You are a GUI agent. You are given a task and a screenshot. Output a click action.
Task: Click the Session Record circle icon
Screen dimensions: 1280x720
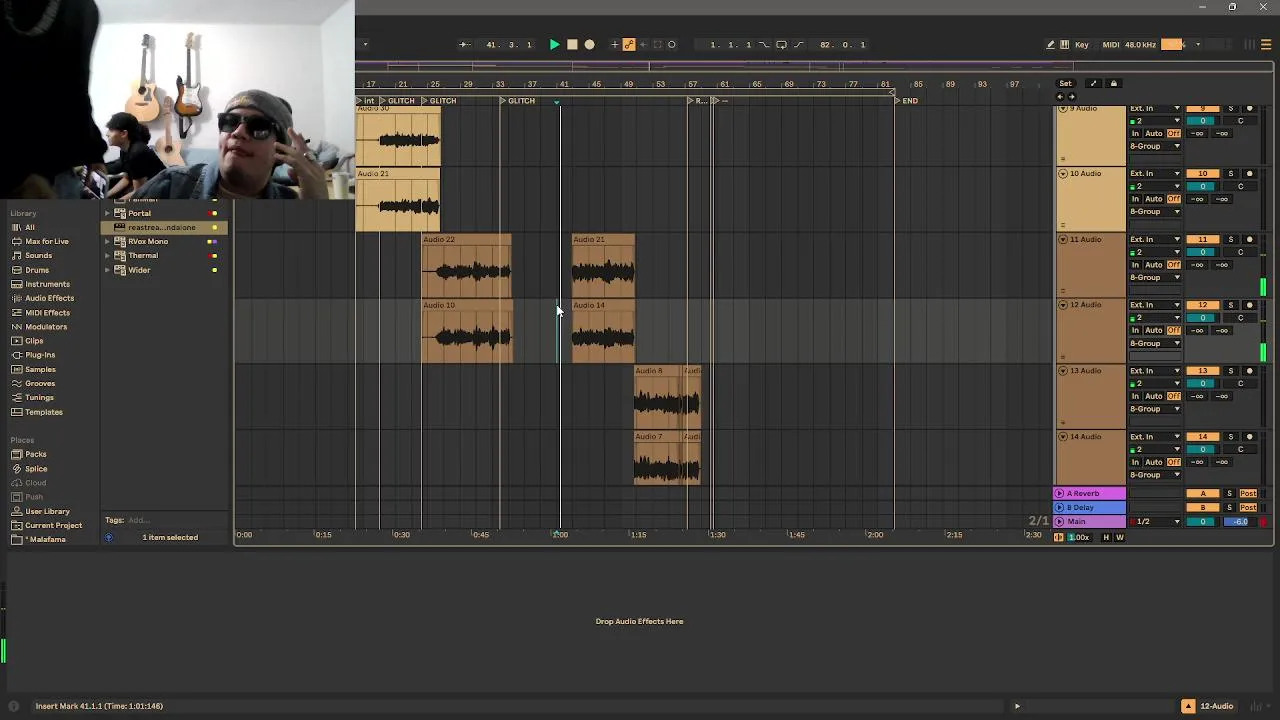click(672, 45)
